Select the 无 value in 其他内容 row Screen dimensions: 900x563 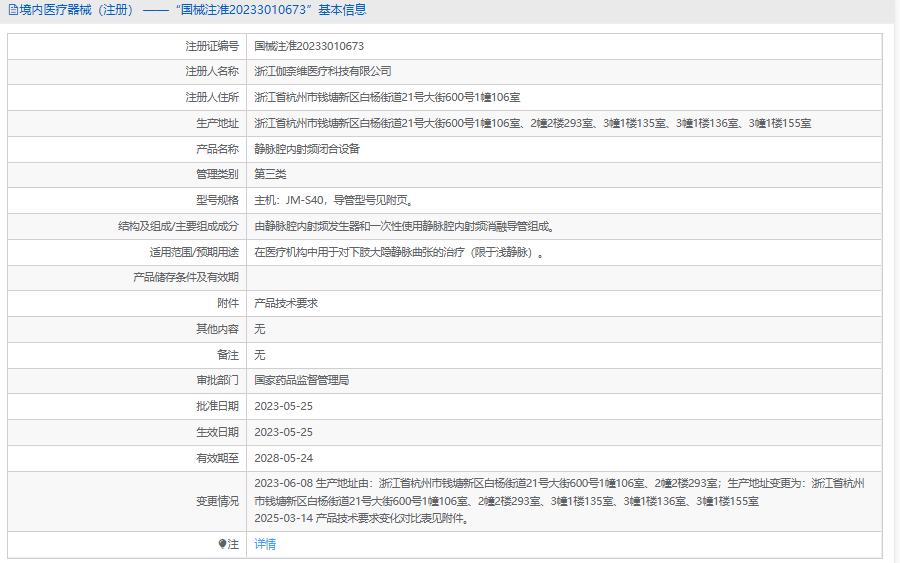click(x=259, y=329)
